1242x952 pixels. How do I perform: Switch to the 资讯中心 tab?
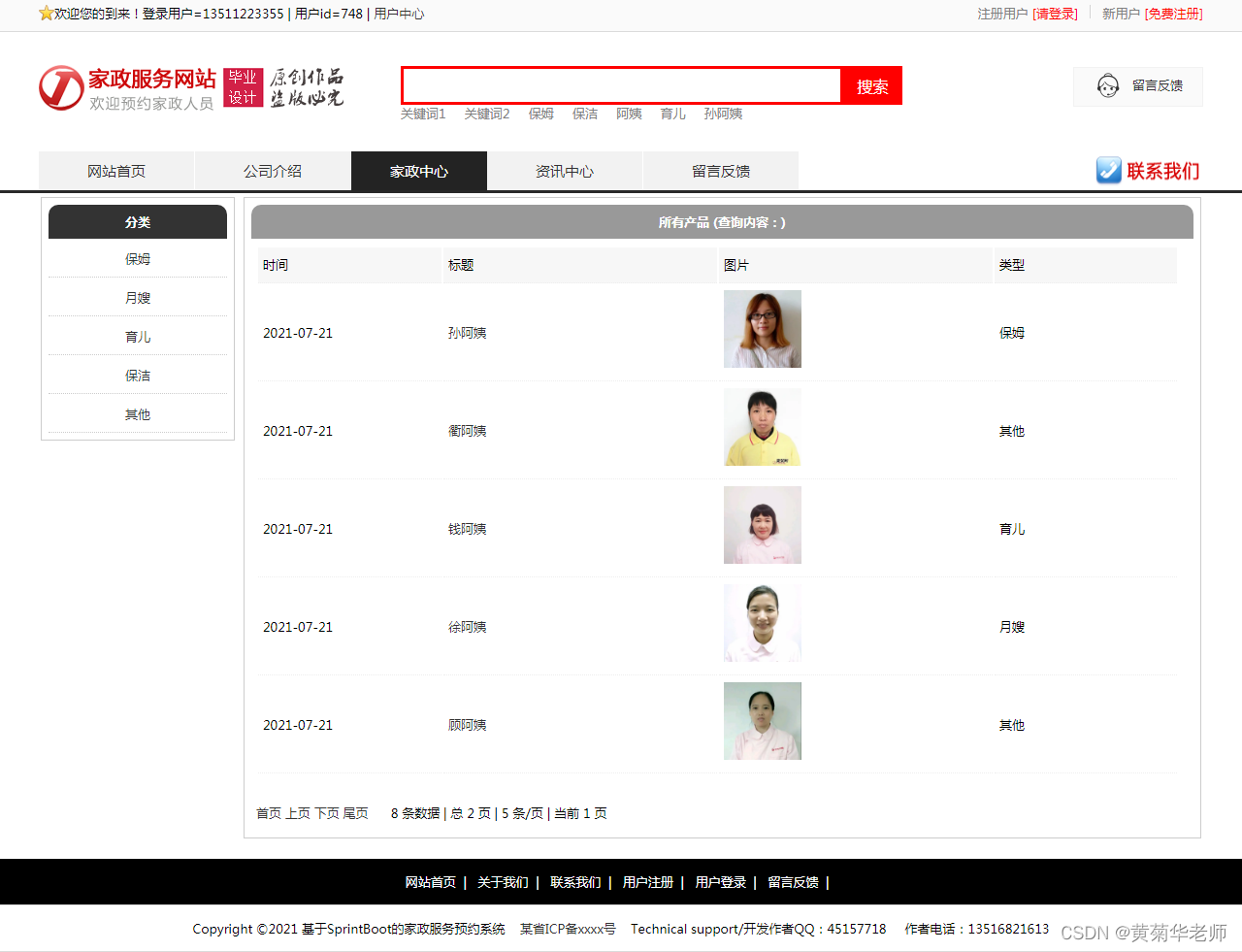[565, 170]
